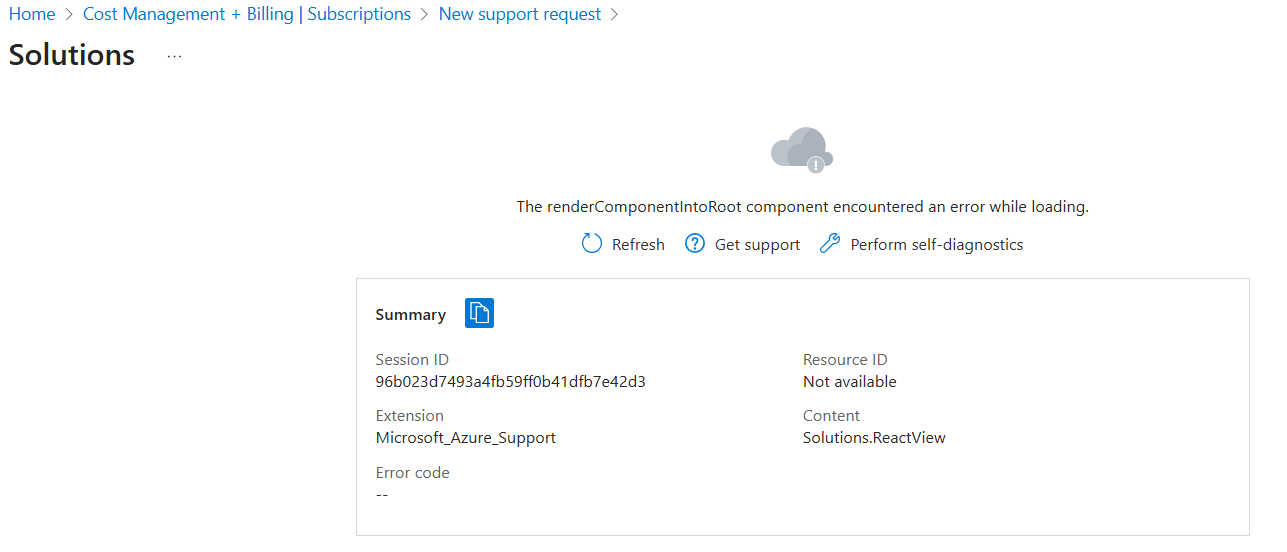Click the wrench self-diagnostics icon

coord(830,244)
